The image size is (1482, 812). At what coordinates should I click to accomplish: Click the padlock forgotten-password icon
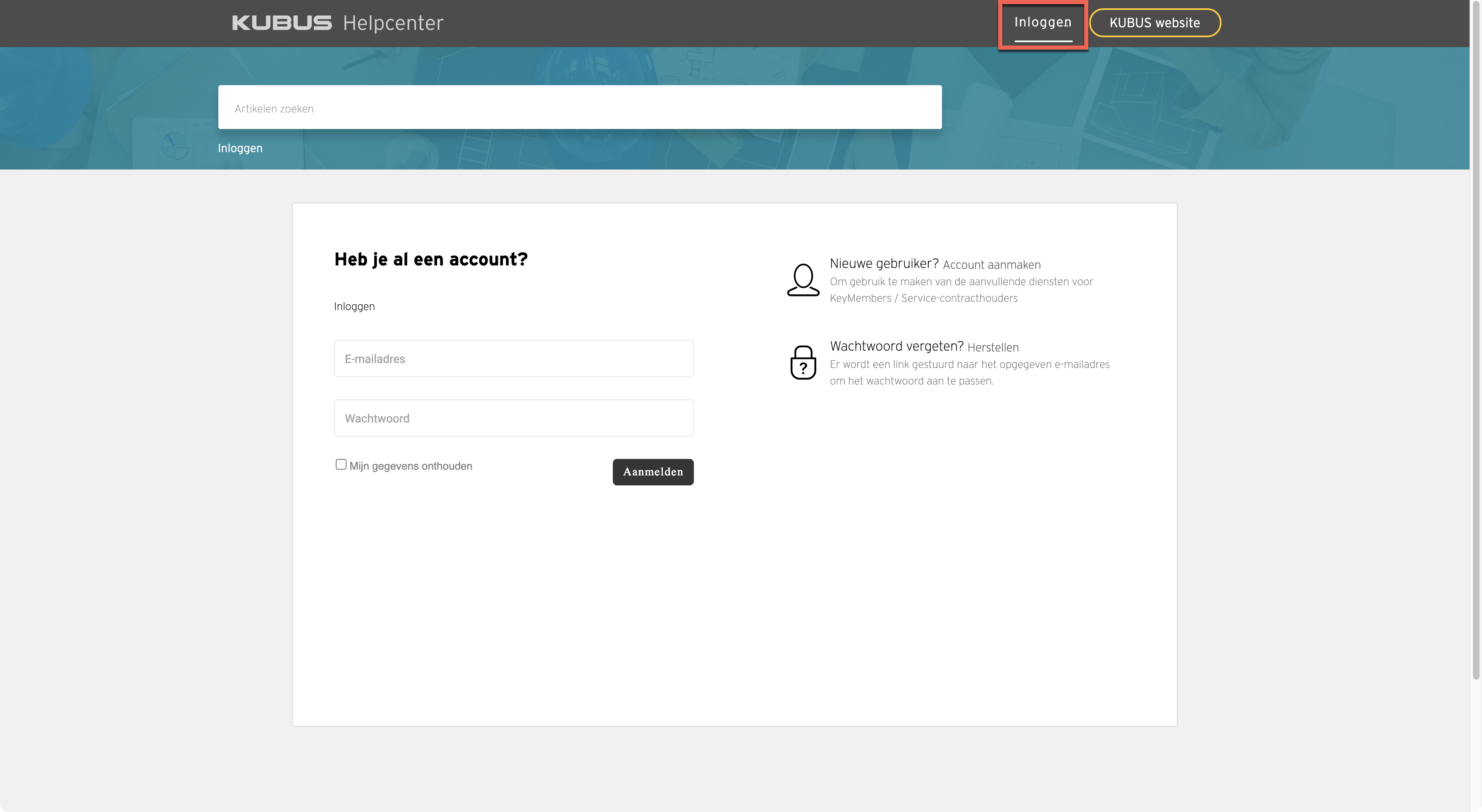point(803,362)
